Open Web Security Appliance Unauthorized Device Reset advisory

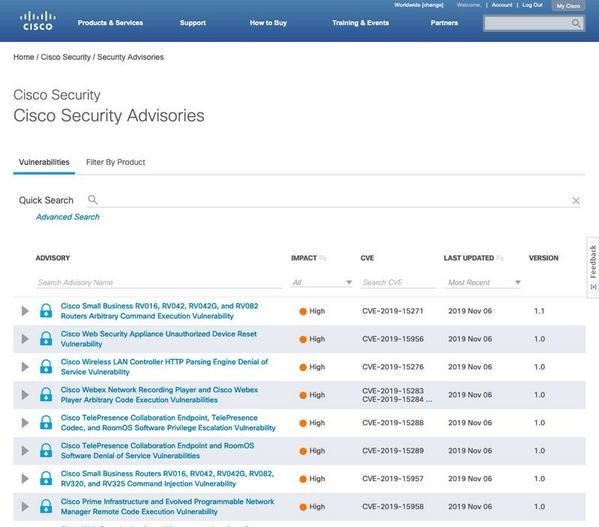coord(159,339)
